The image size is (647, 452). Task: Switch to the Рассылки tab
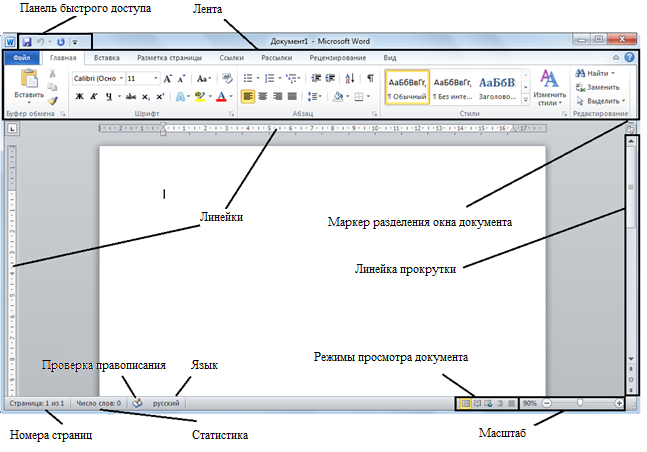tap(276, 58)
